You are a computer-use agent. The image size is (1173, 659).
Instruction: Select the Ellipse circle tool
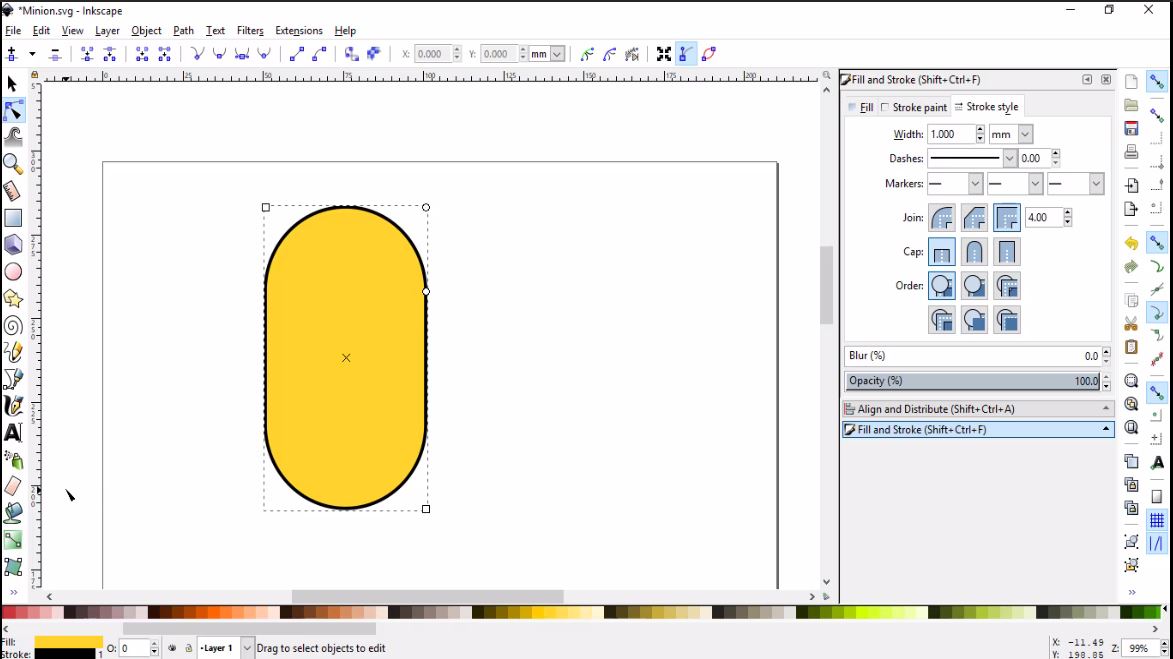coord(13,272)
